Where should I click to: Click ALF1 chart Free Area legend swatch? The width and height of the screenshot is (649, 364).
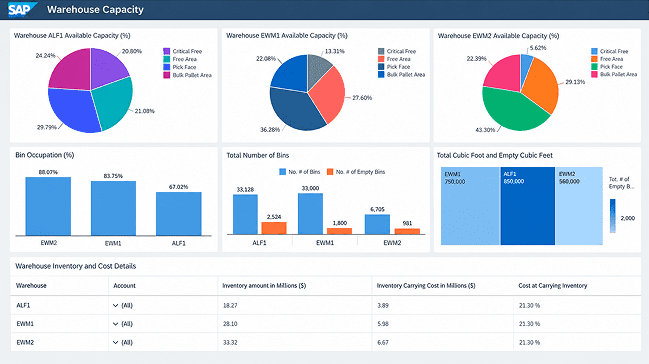point(166,59)
